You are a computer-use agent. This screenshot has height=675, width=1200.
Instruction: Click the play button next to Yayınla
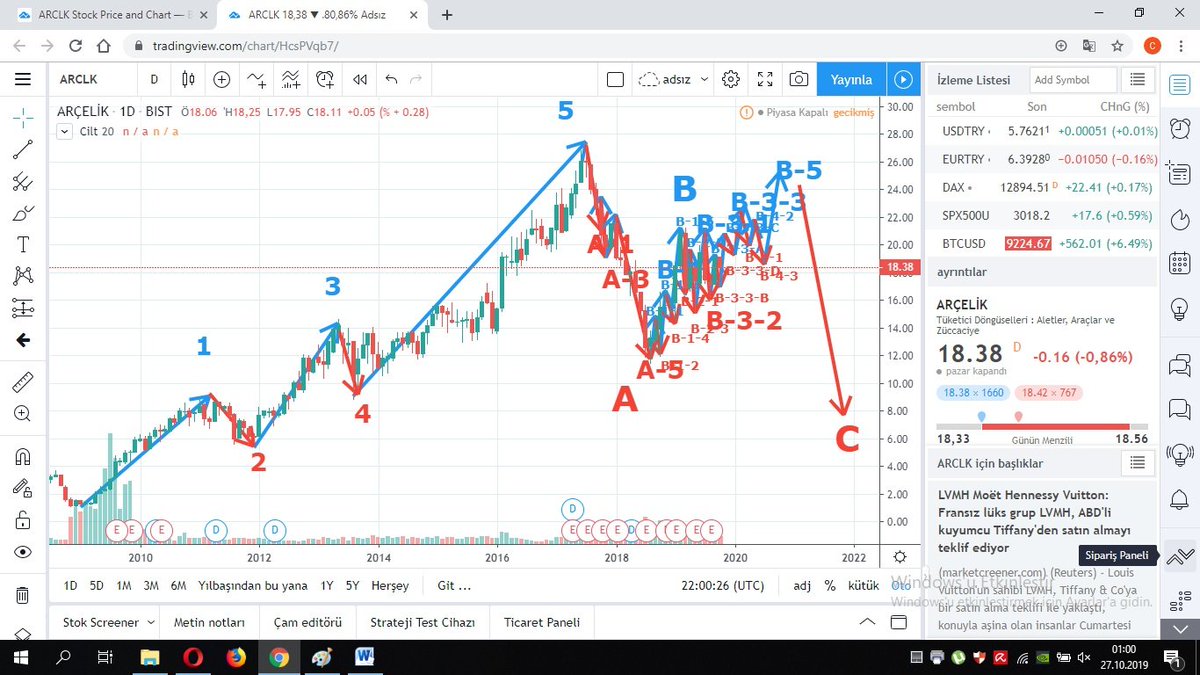pyautogui.click(x=902, y=79)
